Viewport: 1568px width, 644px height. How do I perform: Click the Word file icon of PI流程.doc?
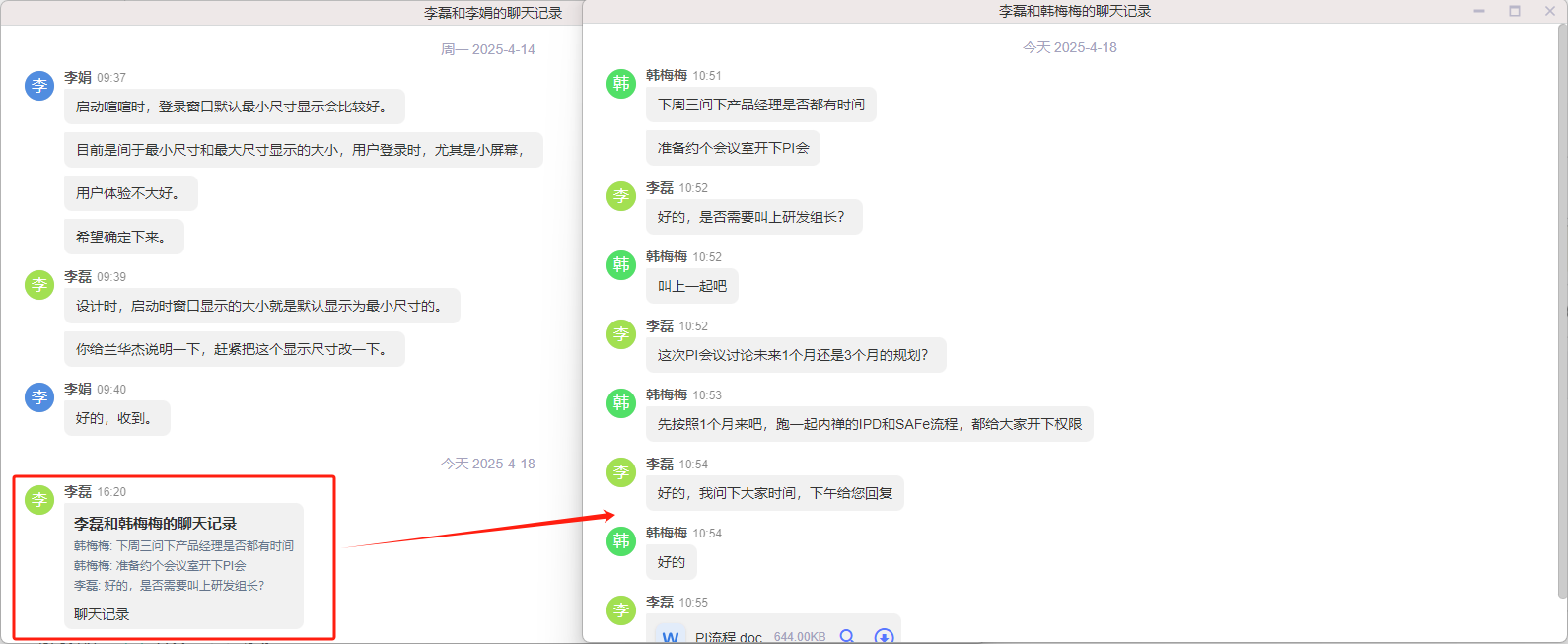point(671,636)
